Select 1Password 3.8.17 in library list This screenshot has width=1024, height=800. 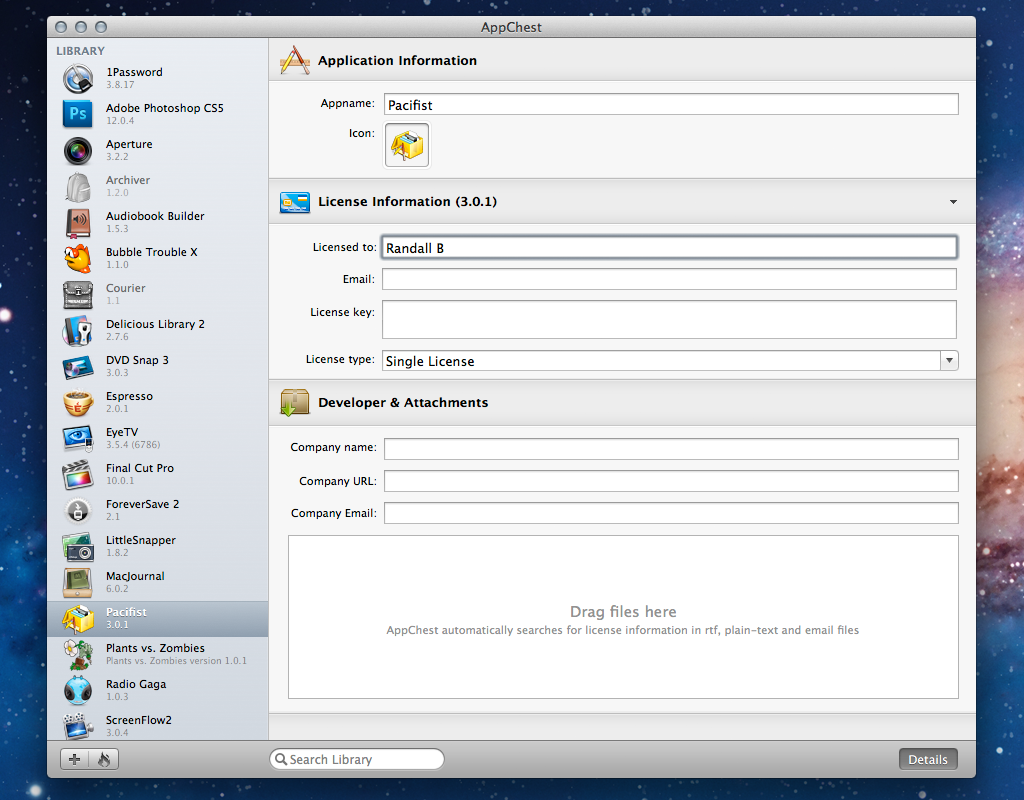pos(157,78)
